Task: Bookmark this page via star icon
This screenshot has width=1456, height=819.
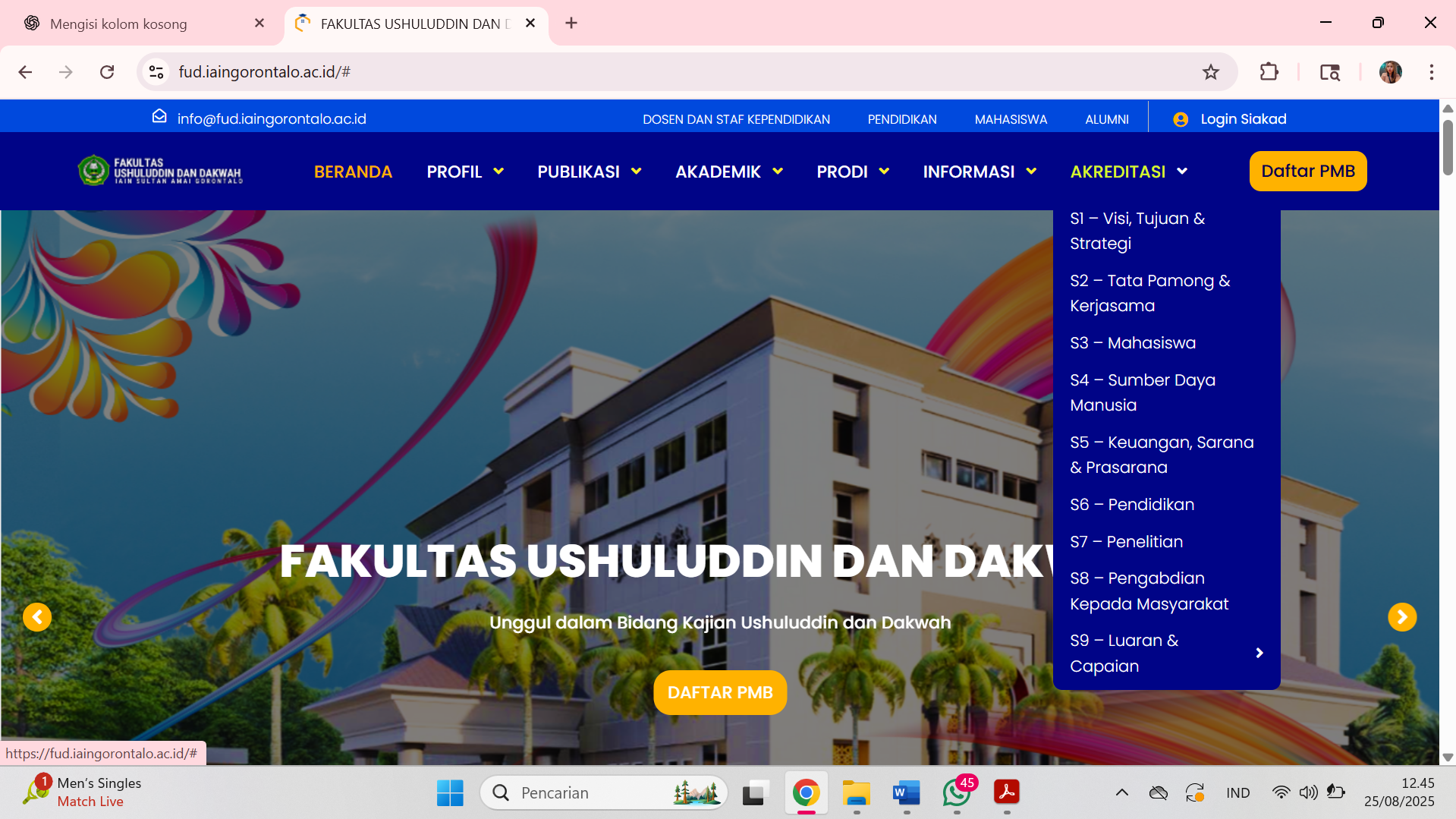Action: [1210, 72]
